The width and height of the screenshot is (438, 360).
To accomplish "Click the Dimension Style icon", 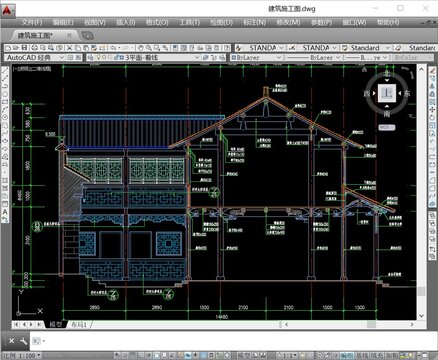I will pos(292,48).
